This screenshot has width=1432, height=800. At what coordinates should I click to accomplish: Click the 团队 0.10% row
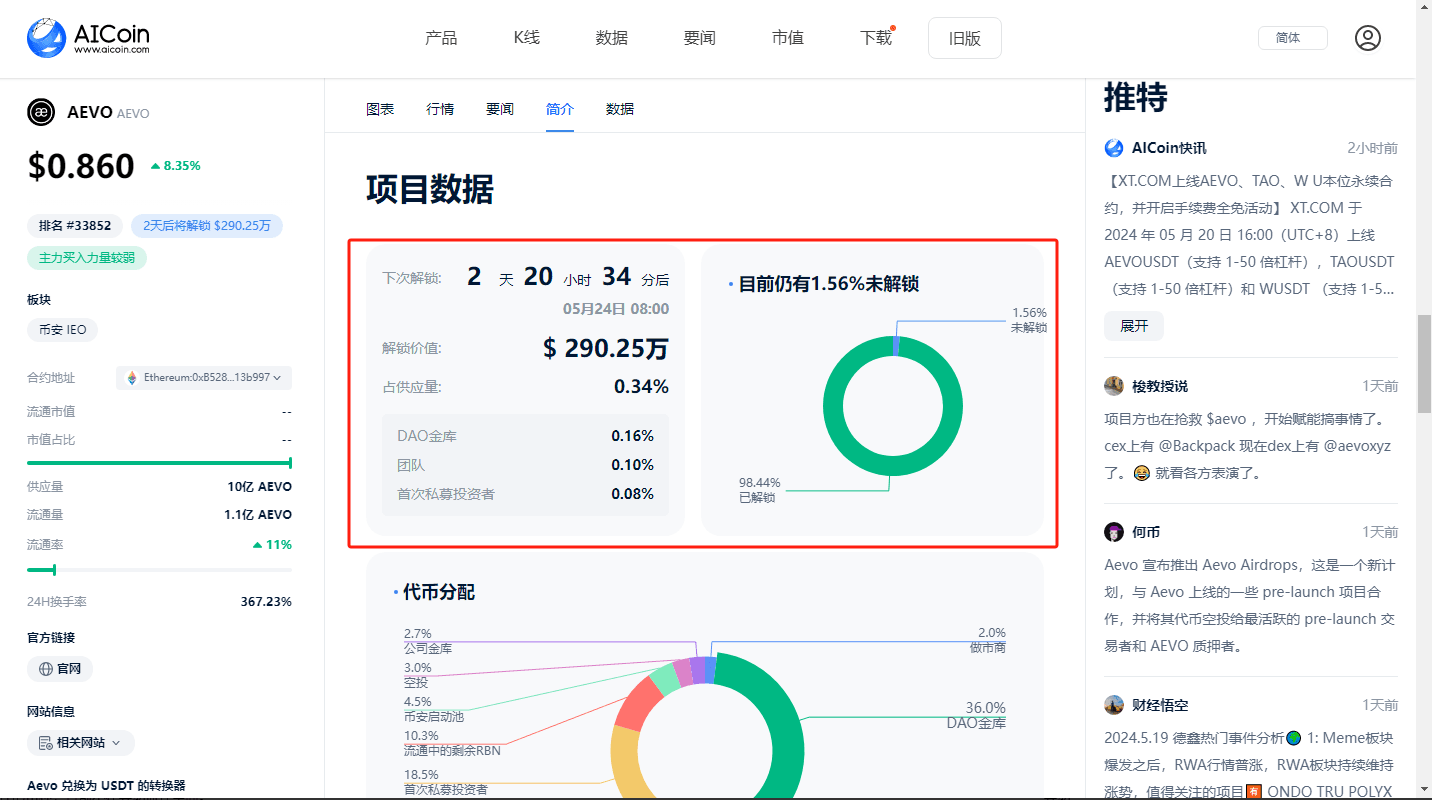[525, 465]
